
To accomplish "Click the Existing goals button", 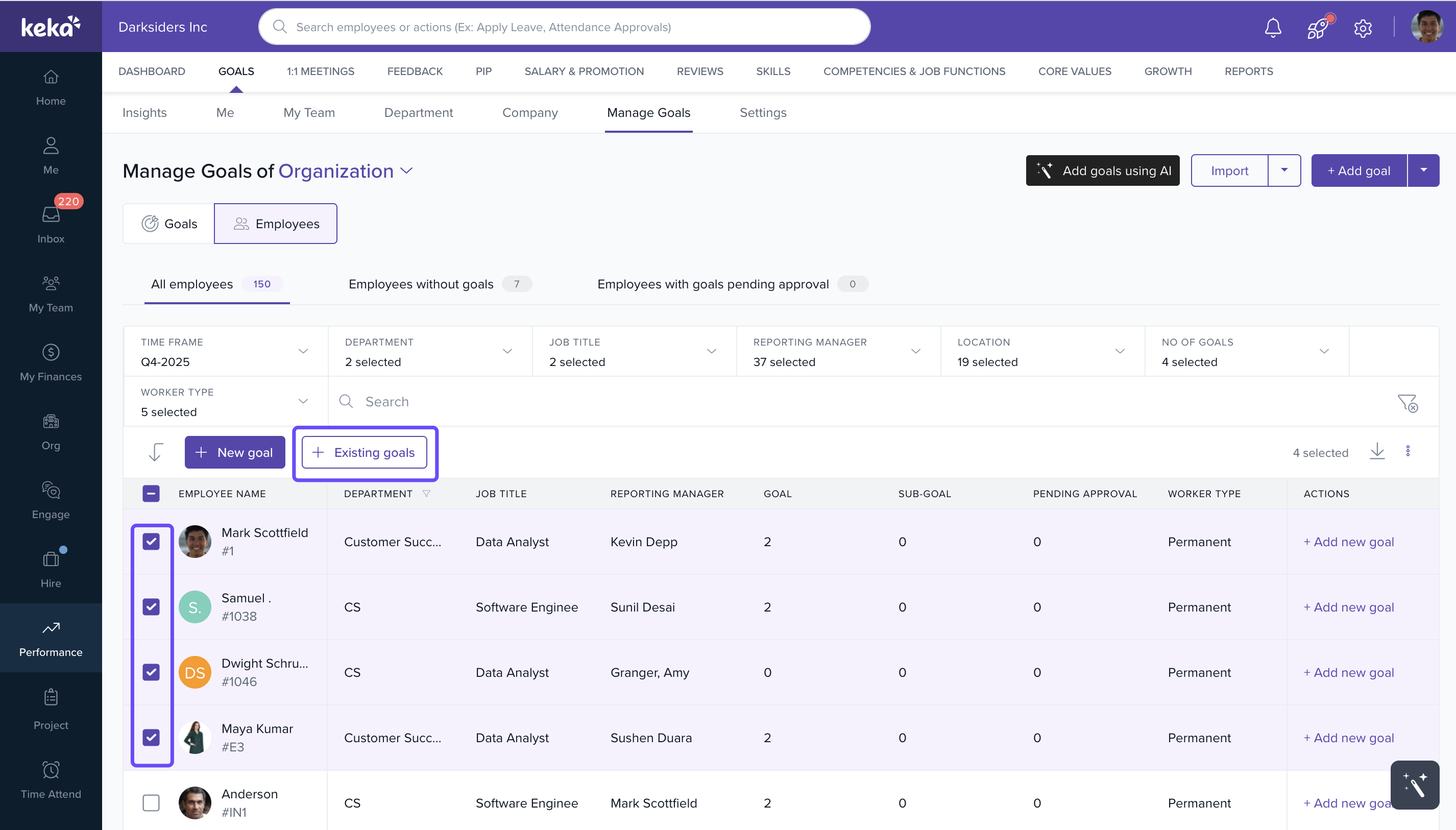I will coord(365,453).
